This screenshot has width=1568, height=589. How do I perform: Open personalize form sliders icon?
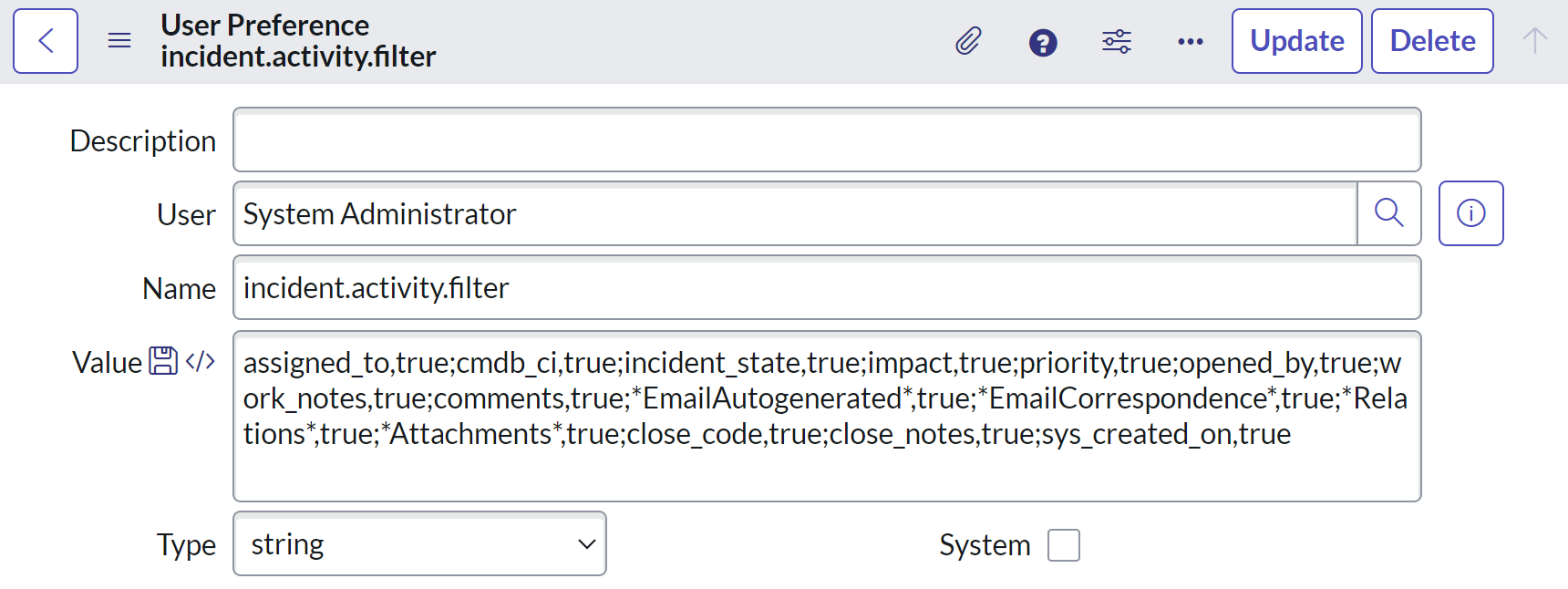click(x=1117, y=41)
